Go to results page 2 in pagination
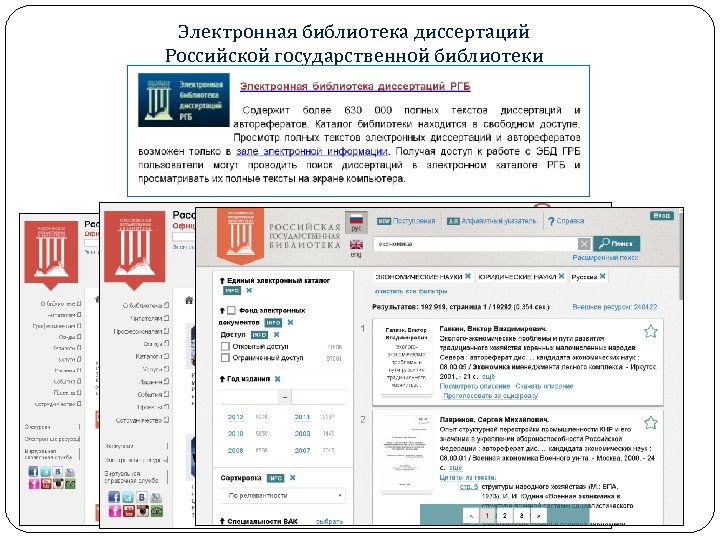The width and height of the screenshot is (720, 540). click(505, 516)
